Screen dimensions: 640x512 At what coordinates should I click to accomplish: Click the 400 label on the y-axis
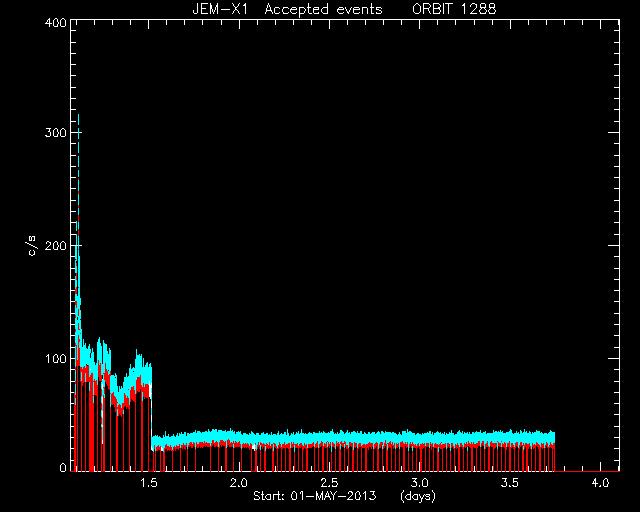pyautogui.click(x=56, y=22)
